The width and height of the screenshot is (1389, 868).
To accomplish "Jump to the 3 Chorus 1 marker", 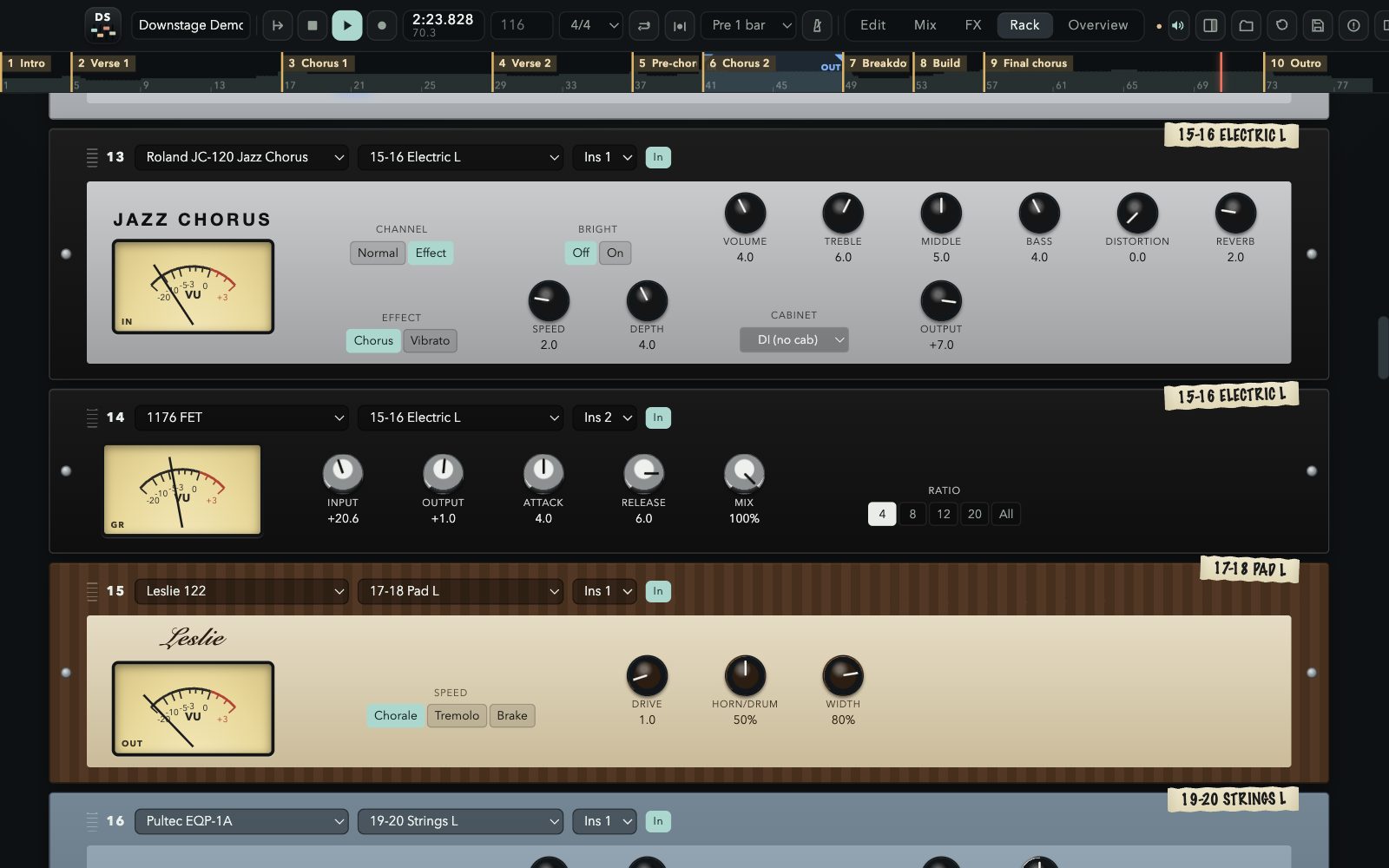I will pos(317,63).
